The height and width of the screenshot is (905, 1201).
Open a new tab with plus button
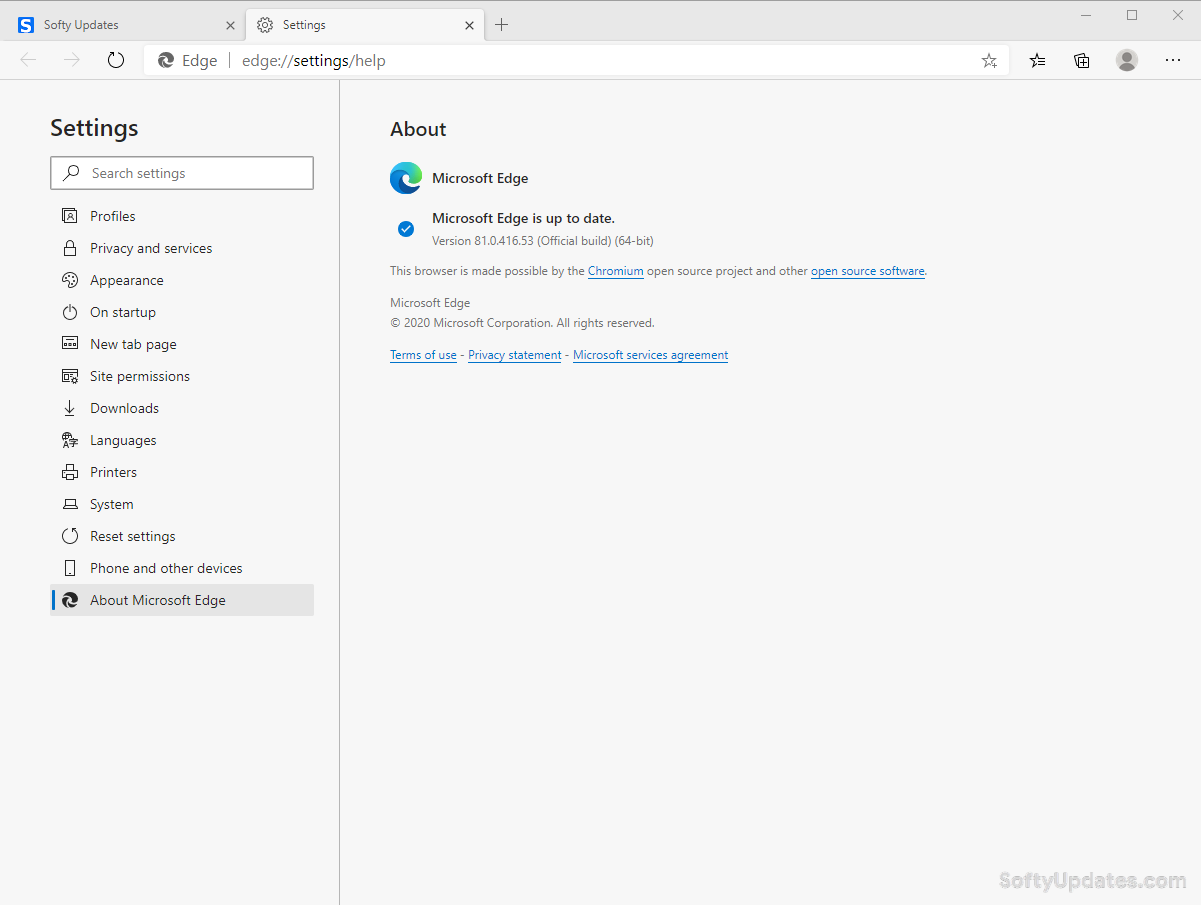pos(502,25)
